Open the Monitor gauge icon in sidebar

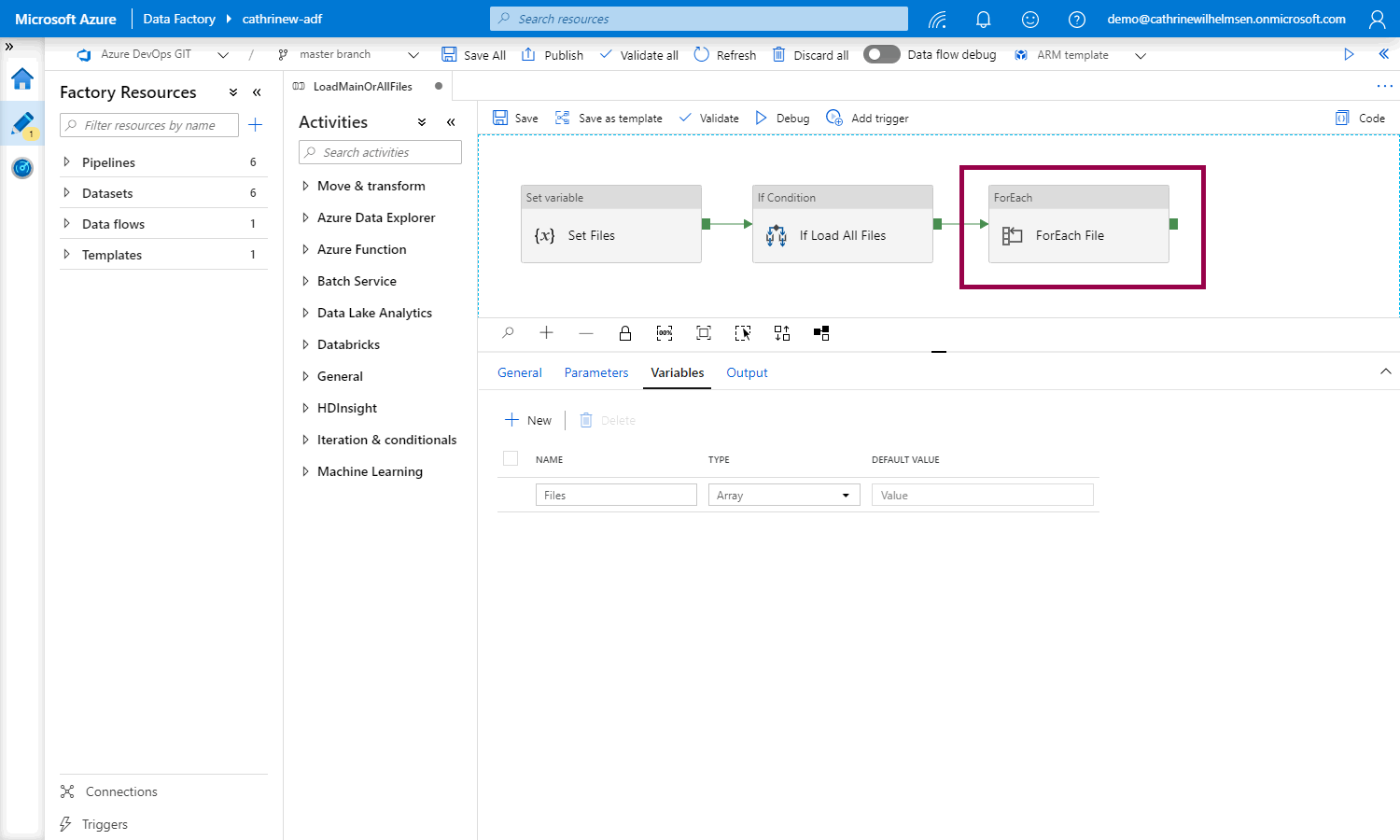click(x=22, y=168)
